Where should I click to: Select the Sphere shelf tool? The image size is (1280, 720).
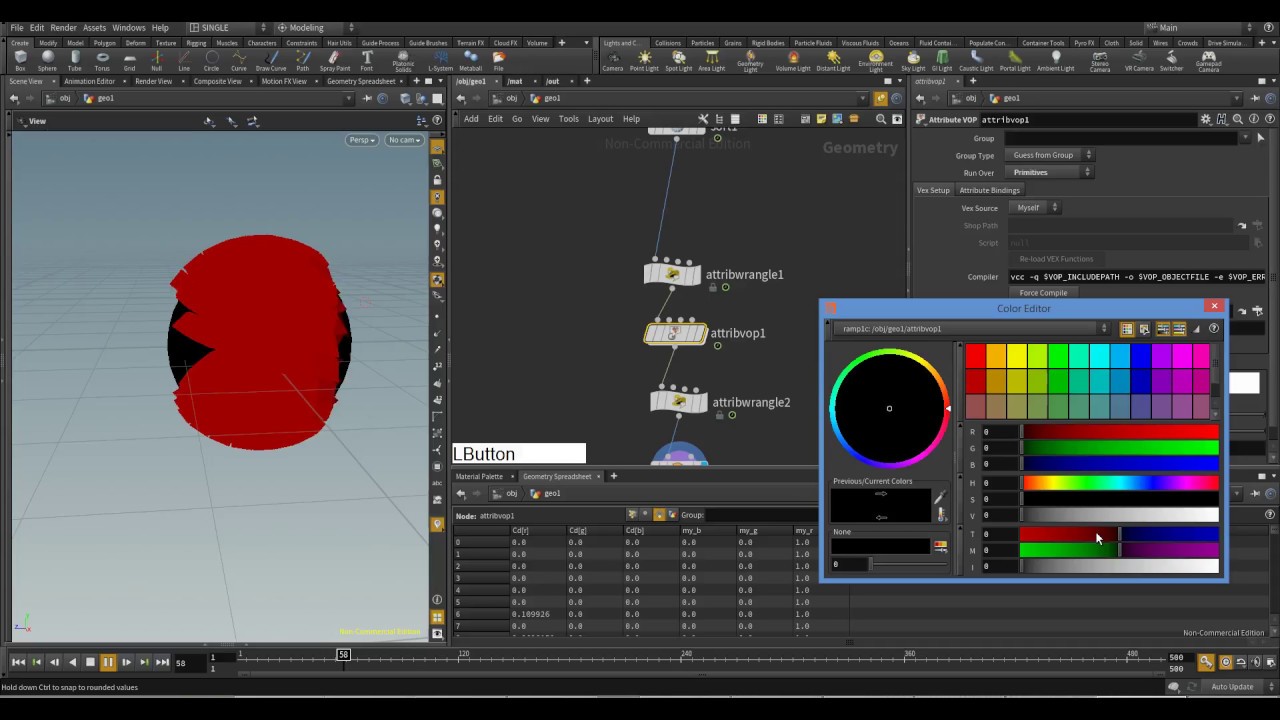tap(47, 61)
